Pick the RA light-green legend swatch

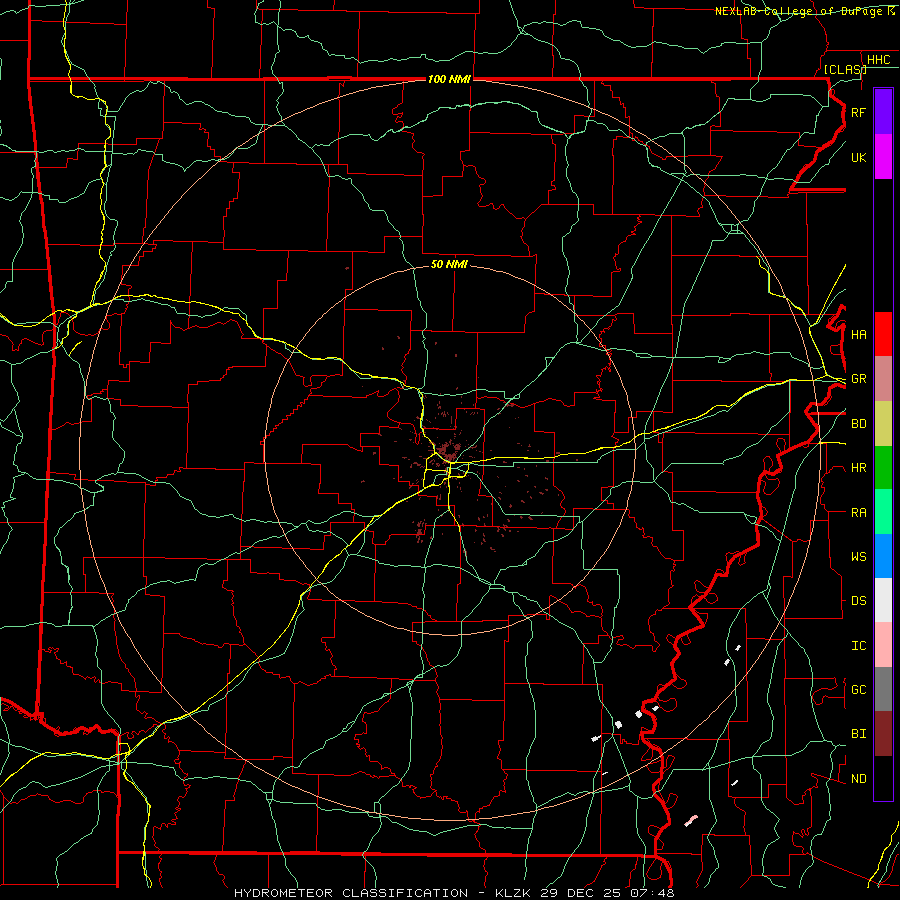coord(883,512)
